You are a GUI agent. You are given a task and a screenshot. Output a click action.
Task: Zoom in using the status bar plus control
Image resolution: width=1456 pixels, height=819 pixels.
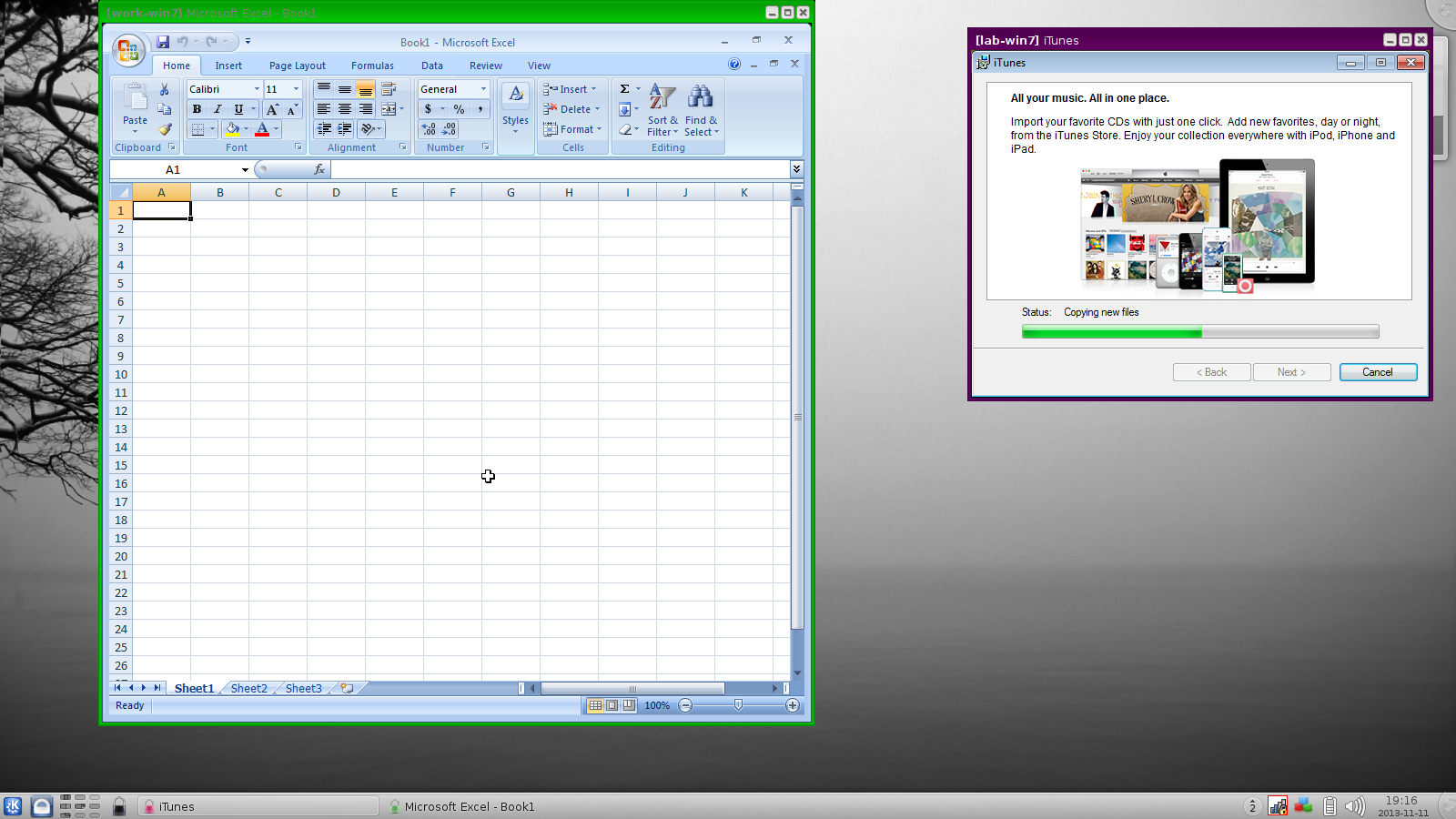pyautogui.click(x=794, y=705)
